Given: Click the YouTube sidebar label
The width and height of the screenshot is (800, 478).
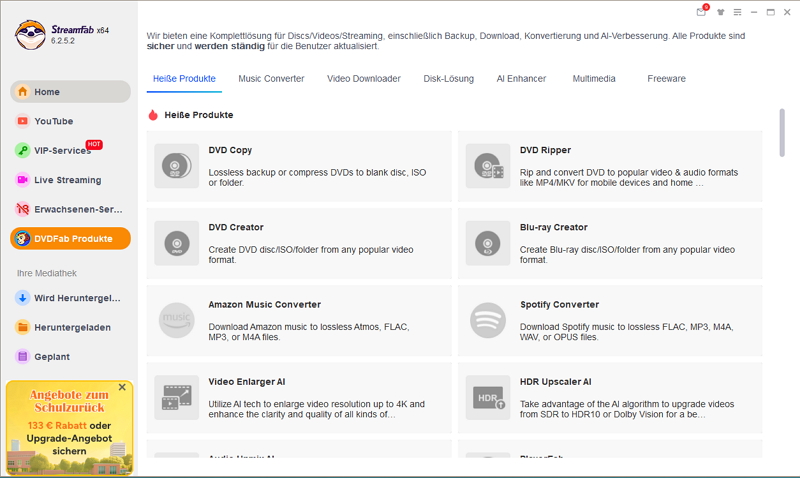Looking at the screenshot, I should tap(54, 121).
